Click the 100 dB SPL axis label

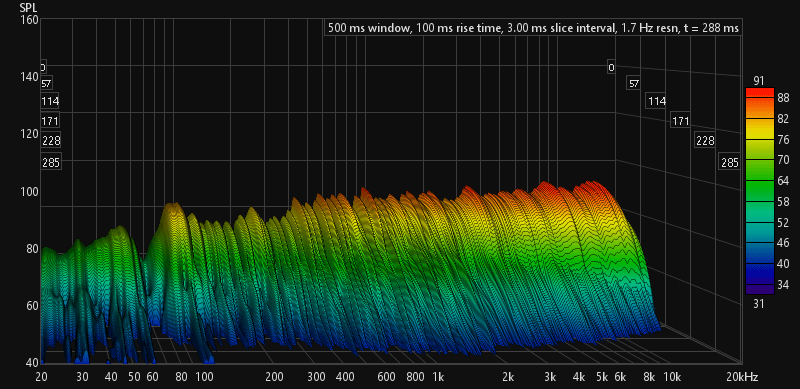coord(28,191)
